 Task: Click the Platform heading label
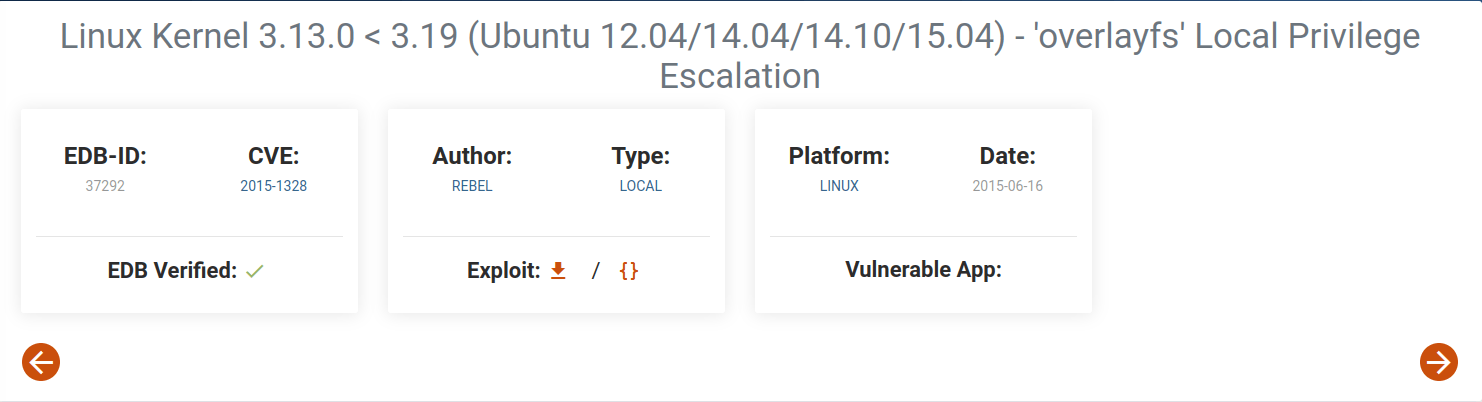pos(839,156)
